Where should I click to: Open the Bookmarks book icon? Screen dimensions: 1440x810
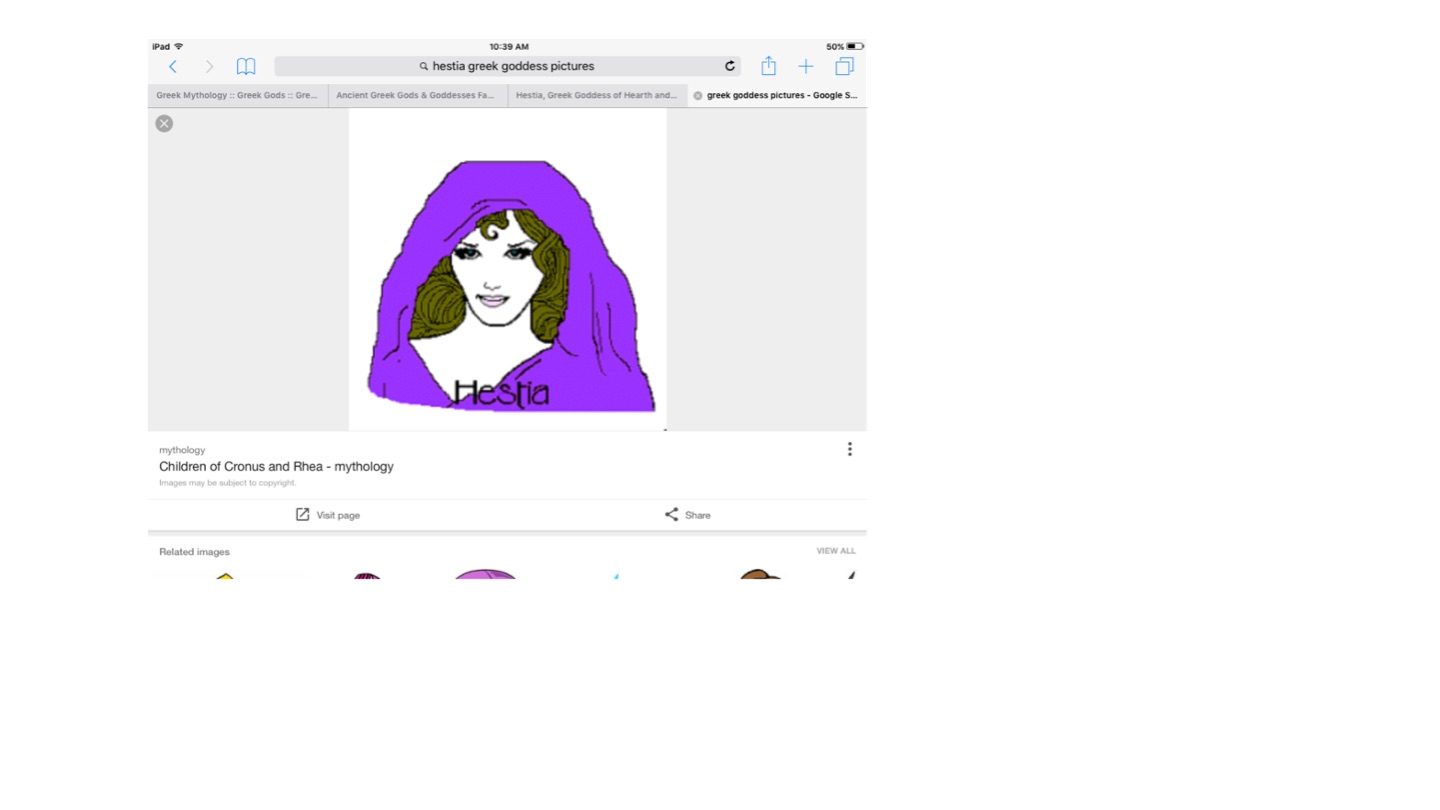pyautogui.click(x=246, y=66)
